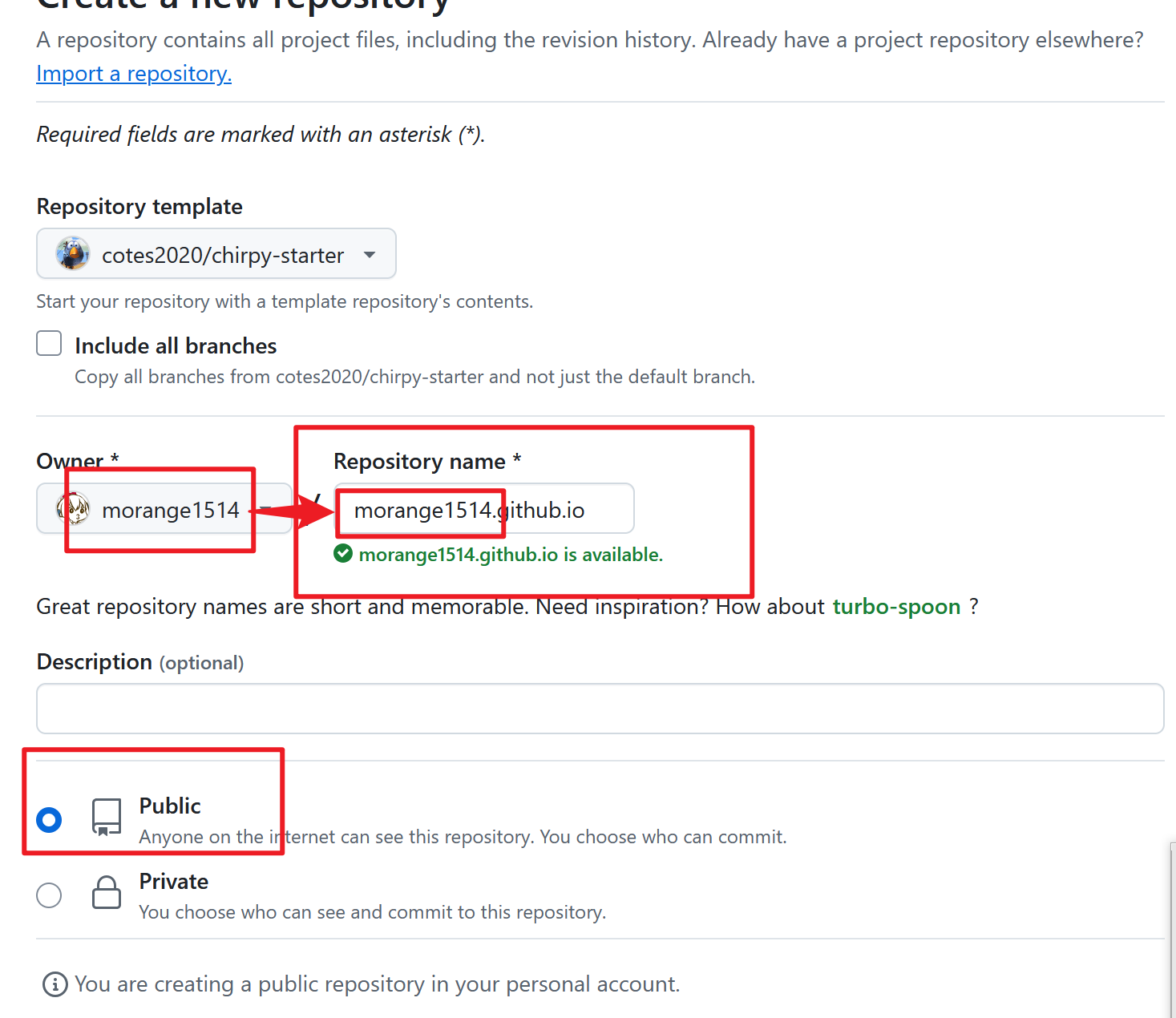Open the Import a repository link

pos(134,74)
